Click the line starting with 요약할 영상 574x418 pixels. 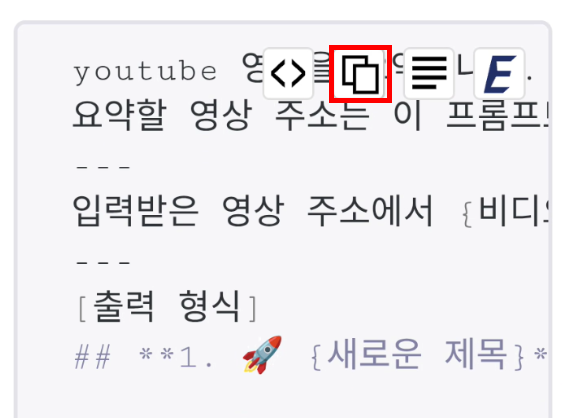click(310, 116)
